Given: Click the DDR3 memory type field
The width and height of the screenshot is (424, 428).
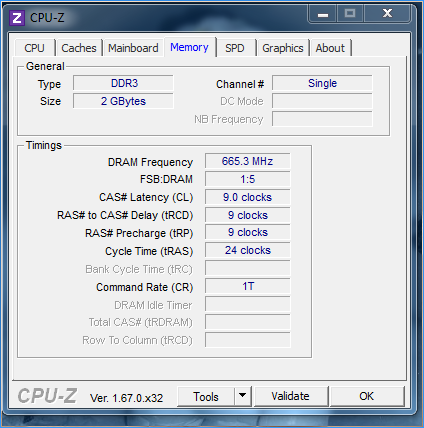Looking at the screenshot, I should click(124, 83).
